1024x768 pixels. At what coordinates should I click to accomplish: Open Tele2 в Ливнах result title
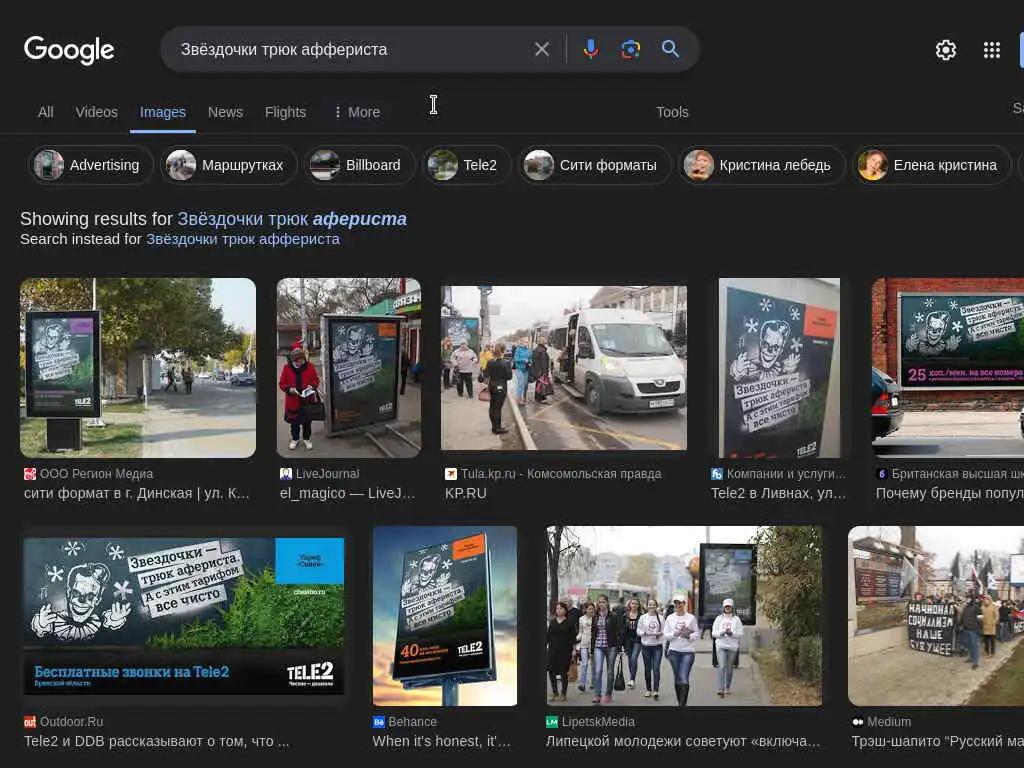[x=778, y=494]
